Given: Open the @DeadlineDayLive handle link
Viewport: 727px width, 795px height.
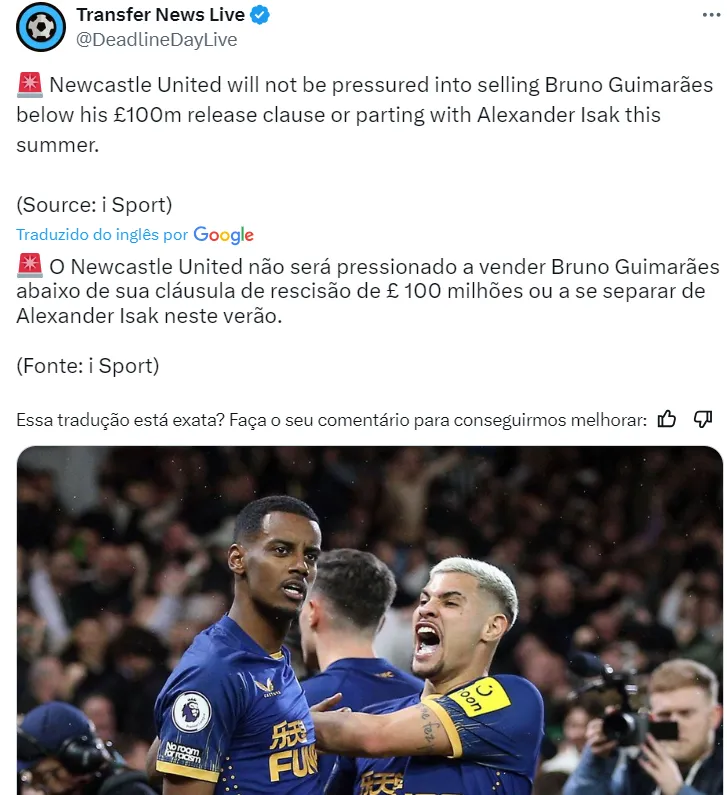Looking at the screenshot, I should [x=157, y=40].
